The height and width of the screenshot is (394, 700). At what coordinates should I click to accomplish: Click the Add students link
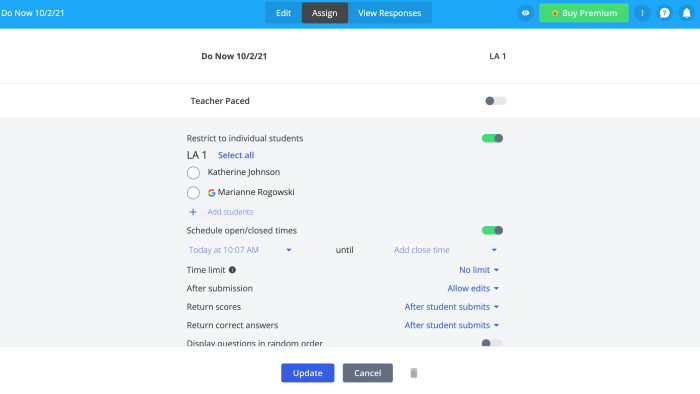(x=230, y=212)
